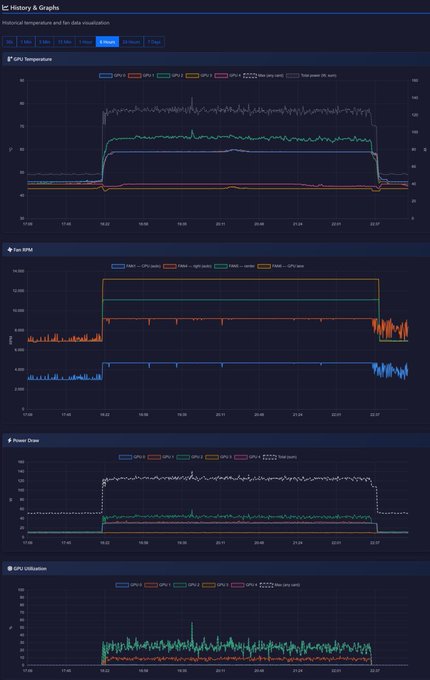Toggle Total (sum) in Power Draw legend
The width and height of the screenshot is (430, 680).
tap(280, 457)
